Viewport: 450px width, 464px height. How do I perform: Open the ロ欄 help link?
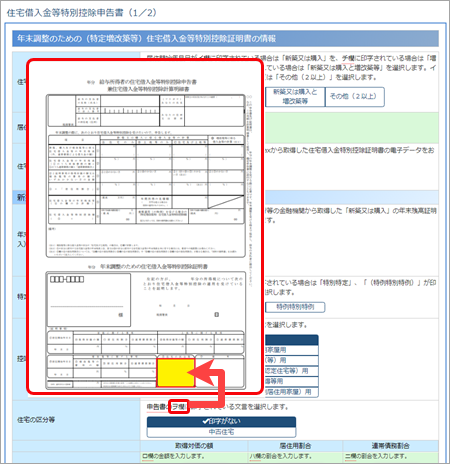(148, 456)
